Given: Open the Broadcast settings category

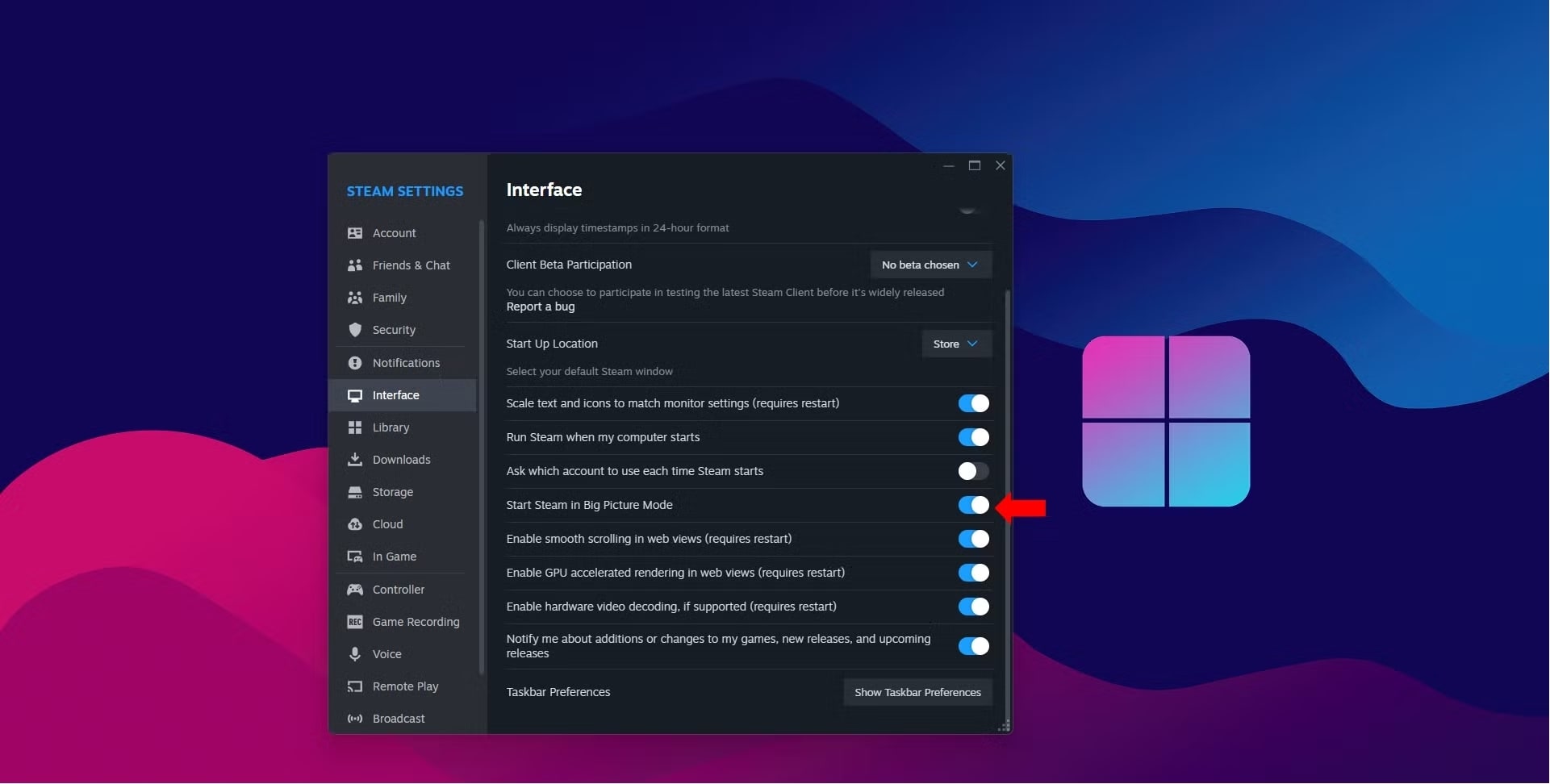Looking at the screenshot, I should [x=403, y=719].
